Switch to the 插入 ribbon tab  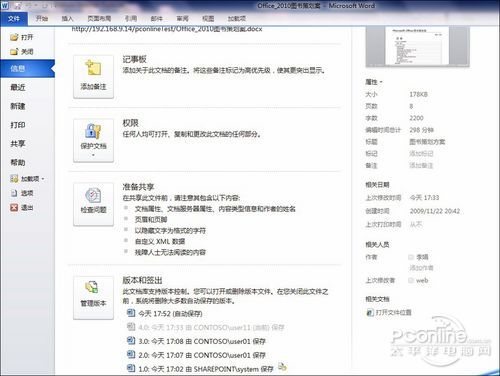[67, 19]
